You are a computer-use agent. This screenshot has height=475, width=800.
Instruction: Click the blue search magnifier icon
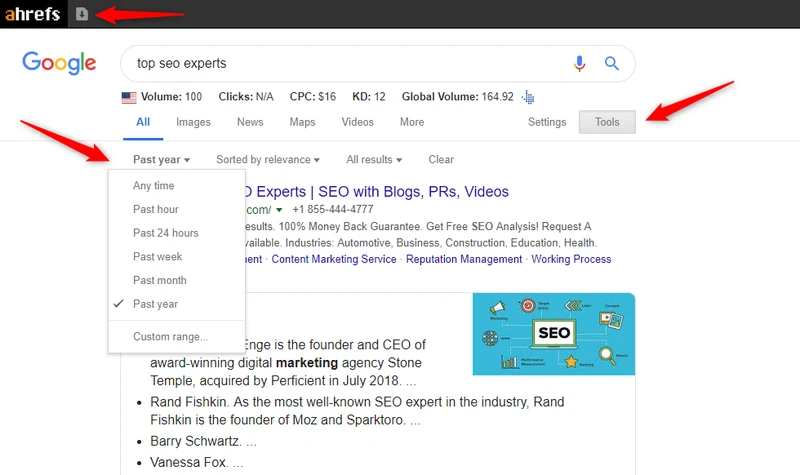[x=612, y=63]
